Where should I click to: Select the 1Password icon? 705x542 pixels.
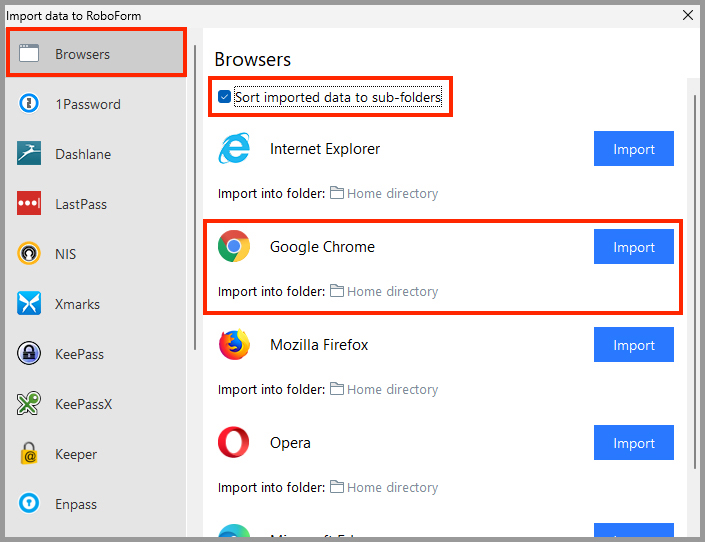point(30,104)
